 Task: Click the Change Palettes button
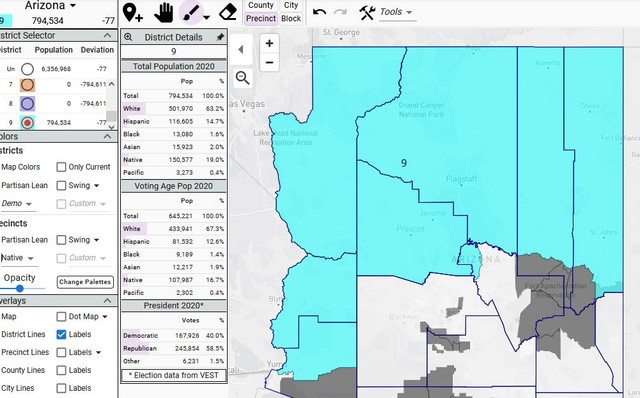point(85,282)
